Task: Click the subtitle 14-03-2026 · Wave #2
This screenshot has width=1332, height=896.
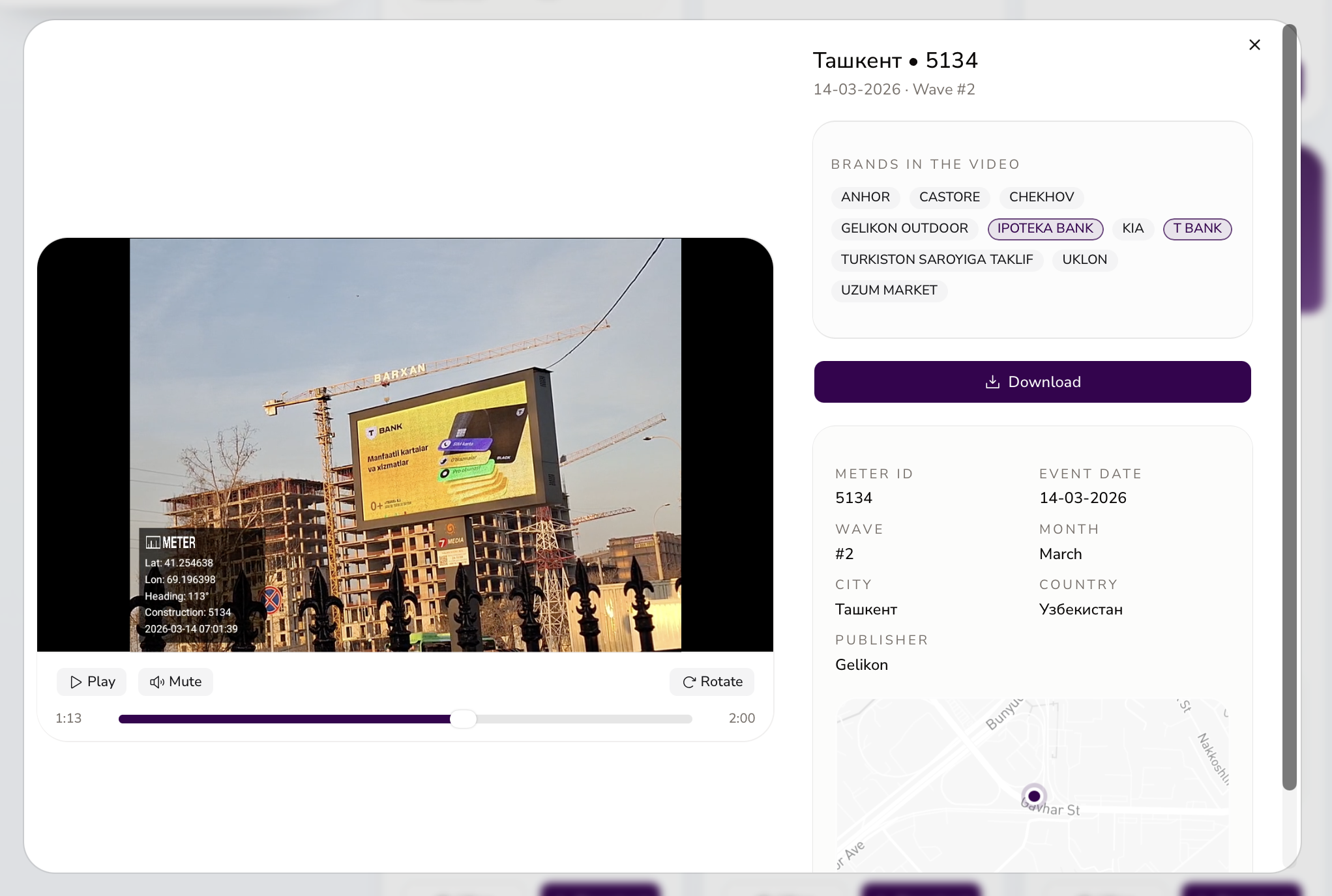Action: [x=894, y=90]
